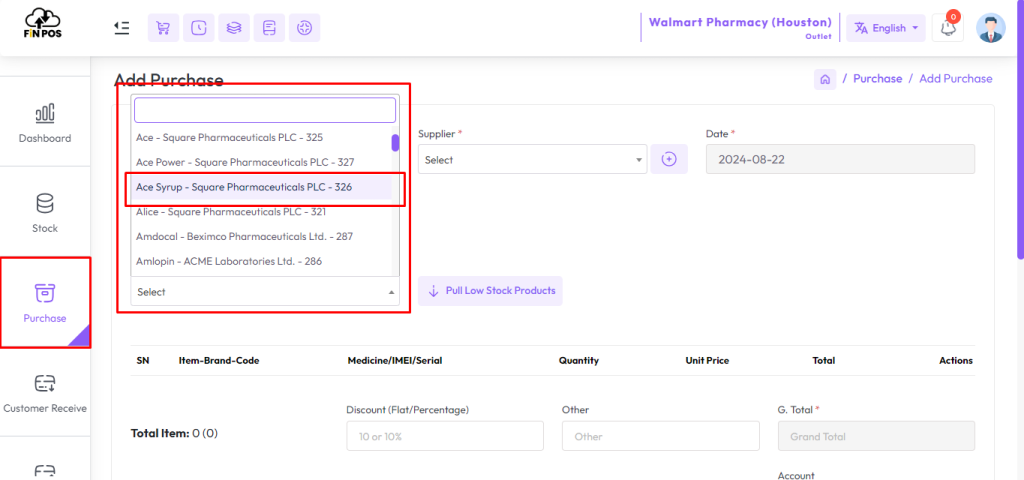Image resolution: width=1024 pixels, height=480 pixels.
Task: Open Purchase in the sidebar
Action: pyautogui.click(x=45, y=302)
